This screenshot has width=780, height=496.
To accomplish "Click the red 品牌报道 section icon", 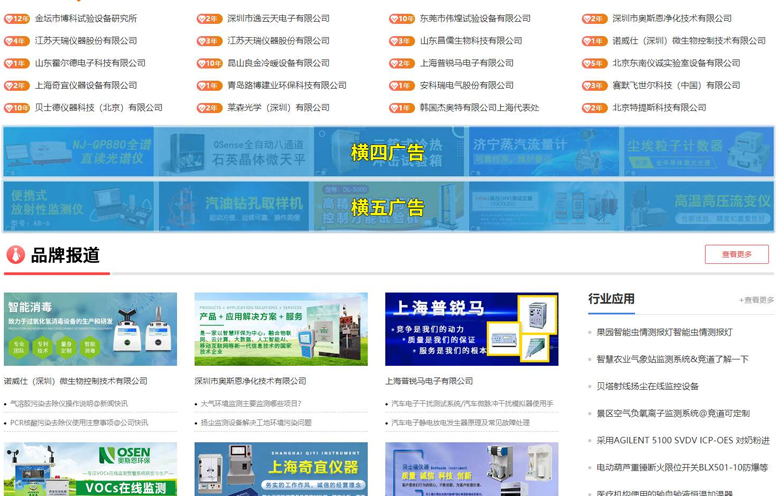I will click(15, 255).
